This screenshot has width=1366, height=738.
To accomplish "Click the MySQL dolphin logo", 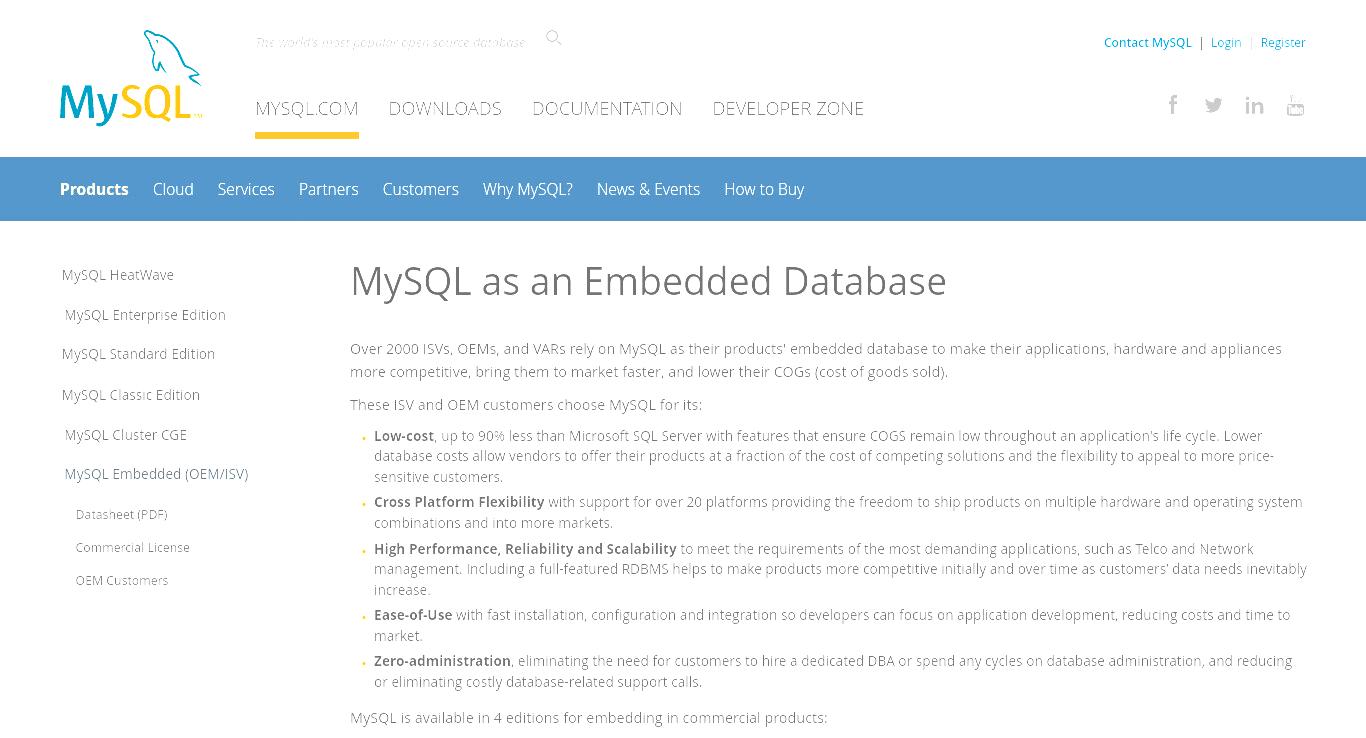I will tap(131, 78).
